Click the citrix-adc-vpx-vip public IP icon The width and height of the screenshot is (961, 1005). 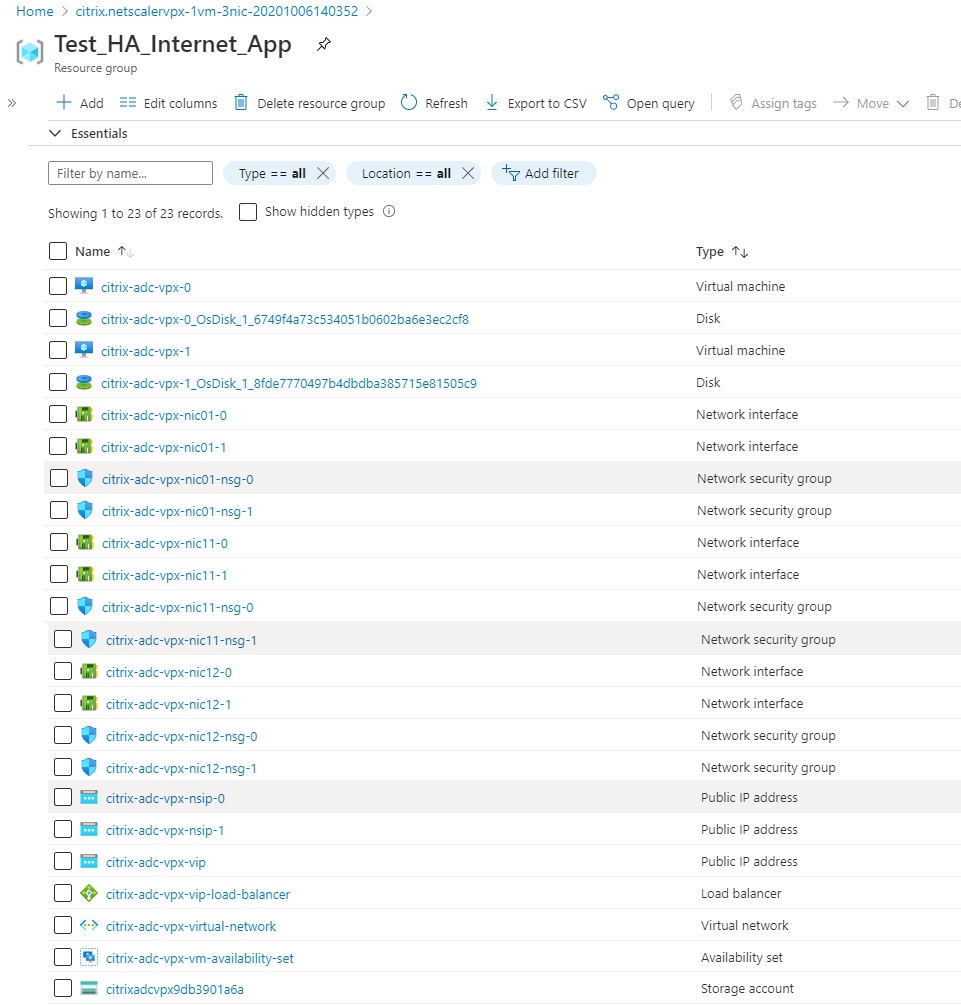[x=89, y=861]
